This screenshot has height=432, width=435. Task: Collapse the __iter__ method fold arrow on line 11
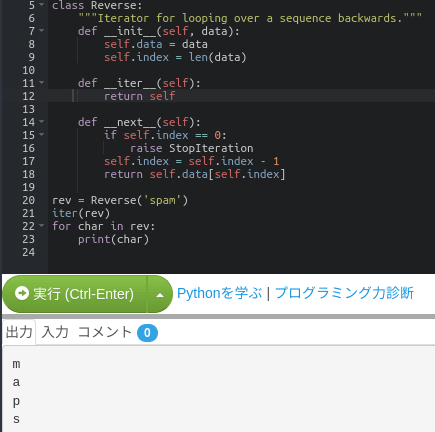point(42,82)
